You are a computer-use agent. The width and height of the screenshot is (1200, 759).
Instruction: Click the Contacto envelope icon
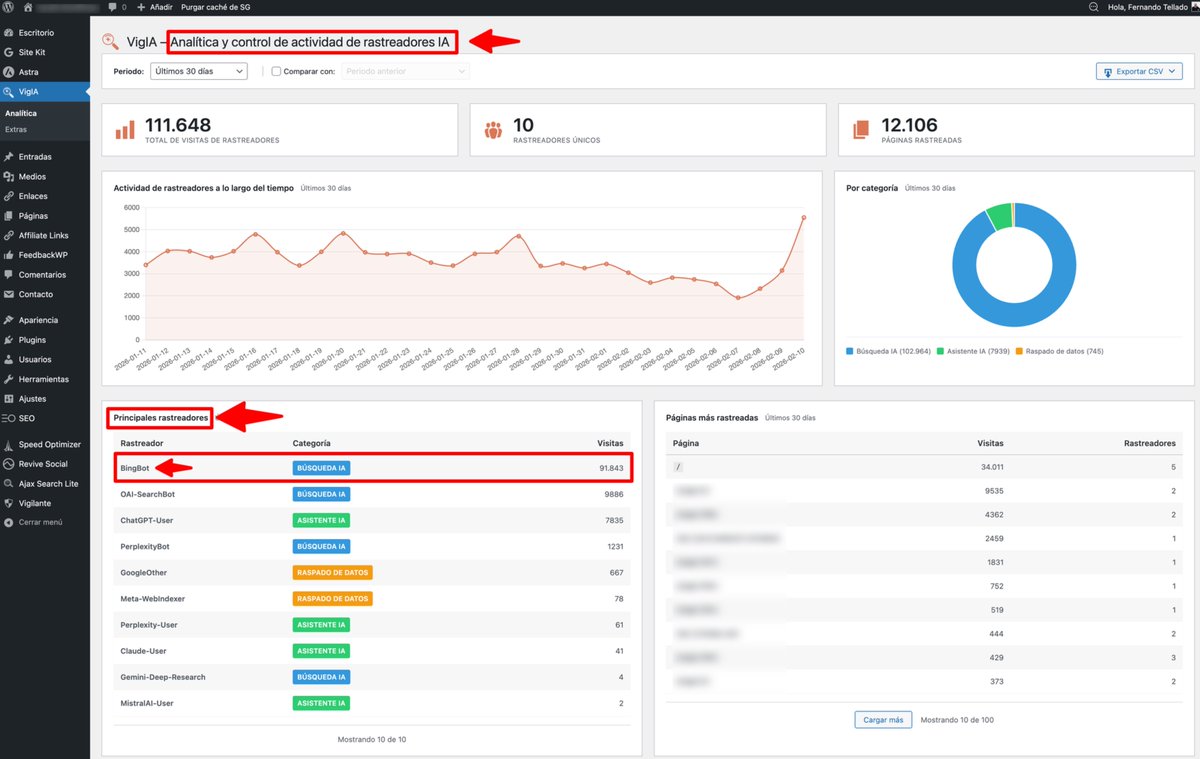[x=9, y=294]
